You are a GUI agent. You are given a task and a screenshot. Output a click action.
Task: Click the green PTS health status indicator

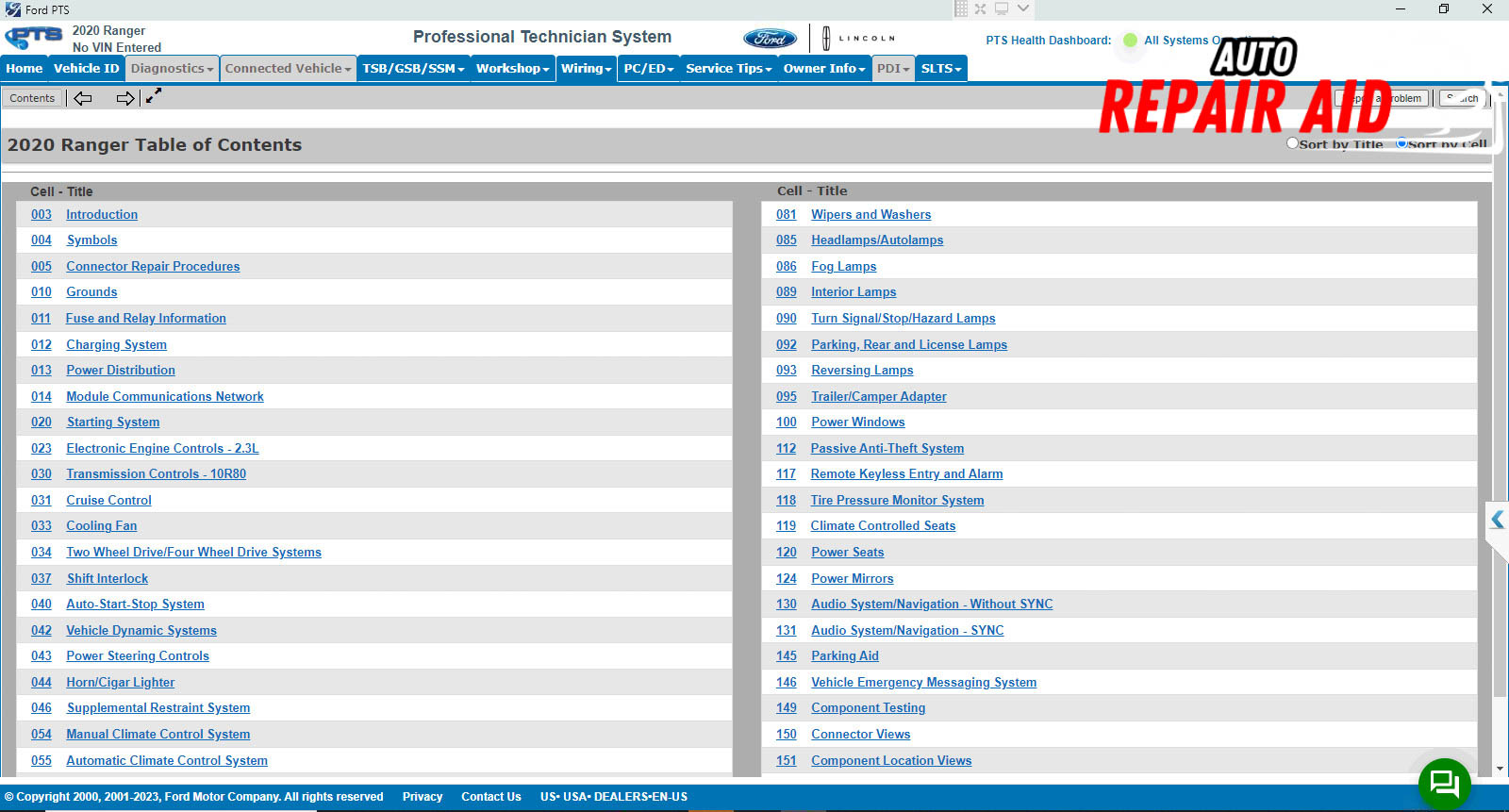1130,41
